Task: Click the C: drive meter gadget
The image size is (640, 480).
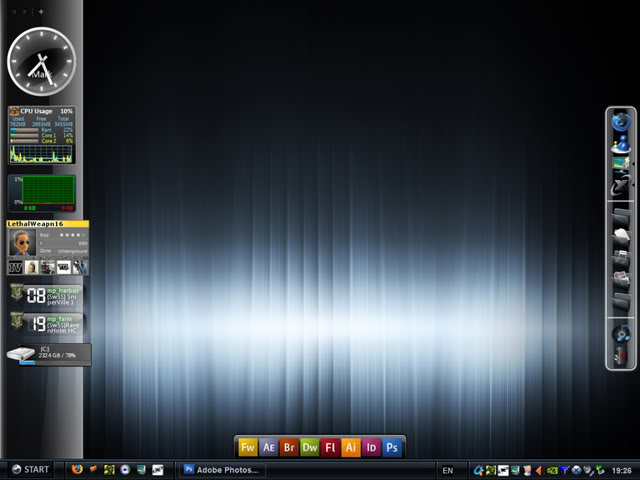Action: point(49,355)
